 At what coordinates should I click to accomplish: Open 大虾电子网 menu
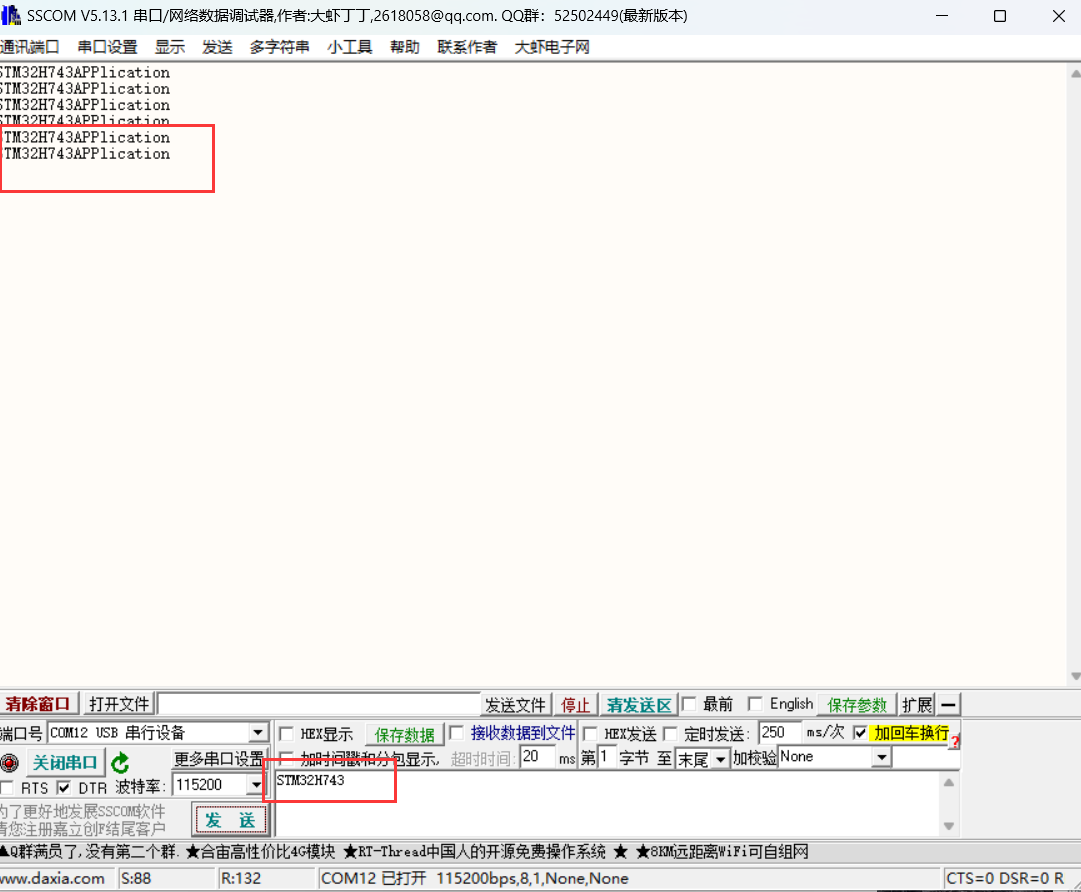[552, 47]
